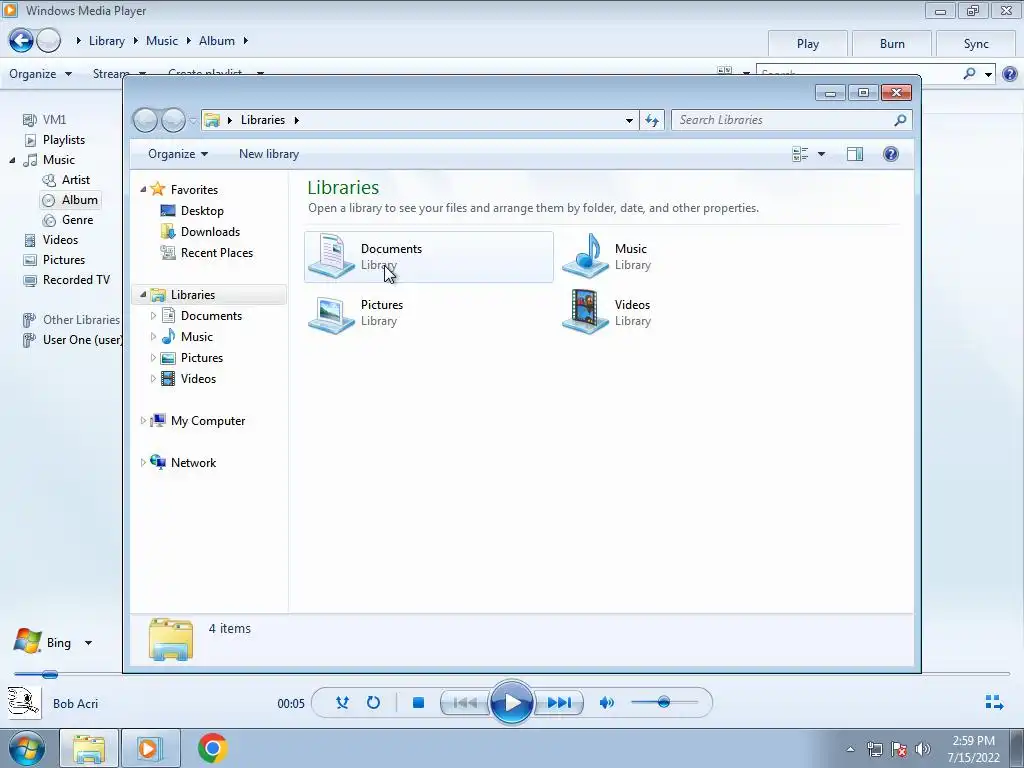The height and width of the screenshot is (768, 1024).
Task: Open the Documents library icon
Action: point(332,256)
